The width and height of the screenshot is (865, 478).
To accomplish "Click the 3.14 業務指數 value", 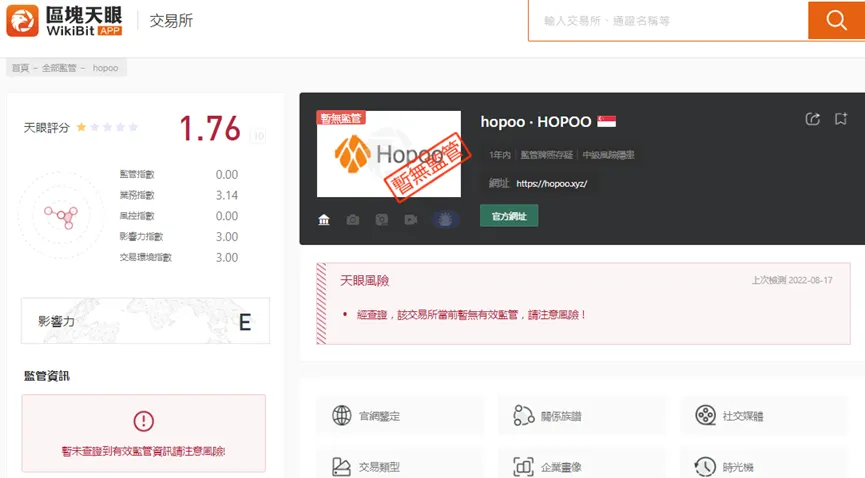I will click(x=227, y=195).
